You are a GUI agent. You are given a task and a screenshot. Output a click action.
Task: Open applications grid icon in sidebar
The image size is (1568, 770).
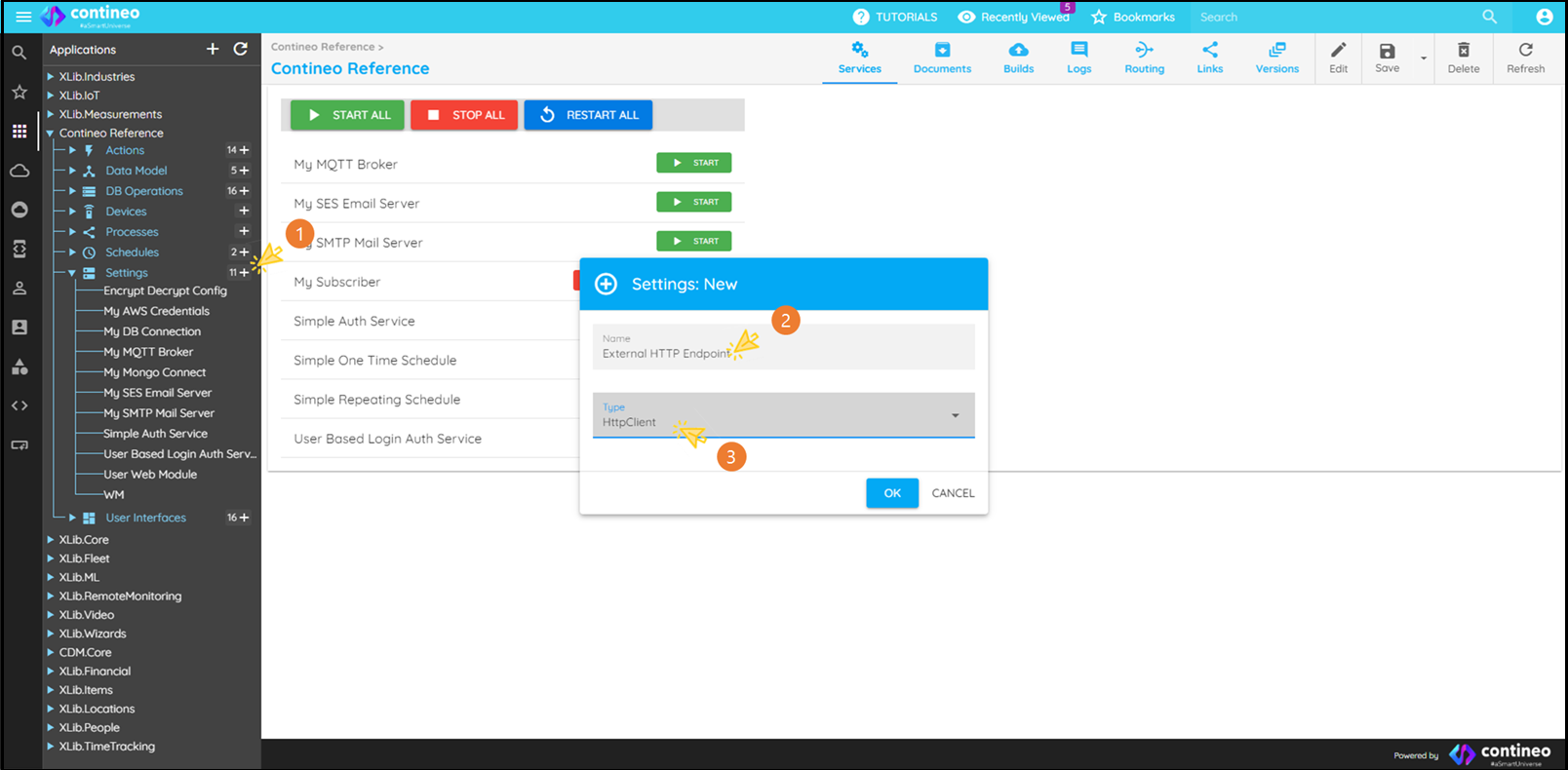click(x=20, y=131)
